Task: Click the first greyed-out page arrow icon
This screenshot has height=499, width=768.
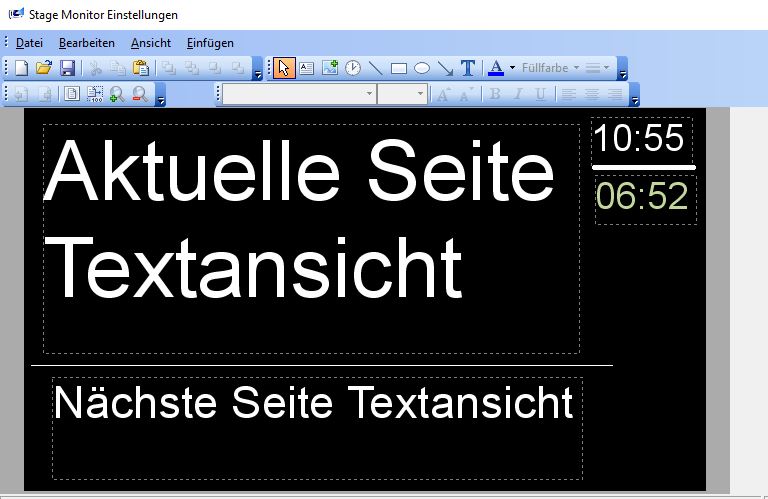Action: [21, 94]
